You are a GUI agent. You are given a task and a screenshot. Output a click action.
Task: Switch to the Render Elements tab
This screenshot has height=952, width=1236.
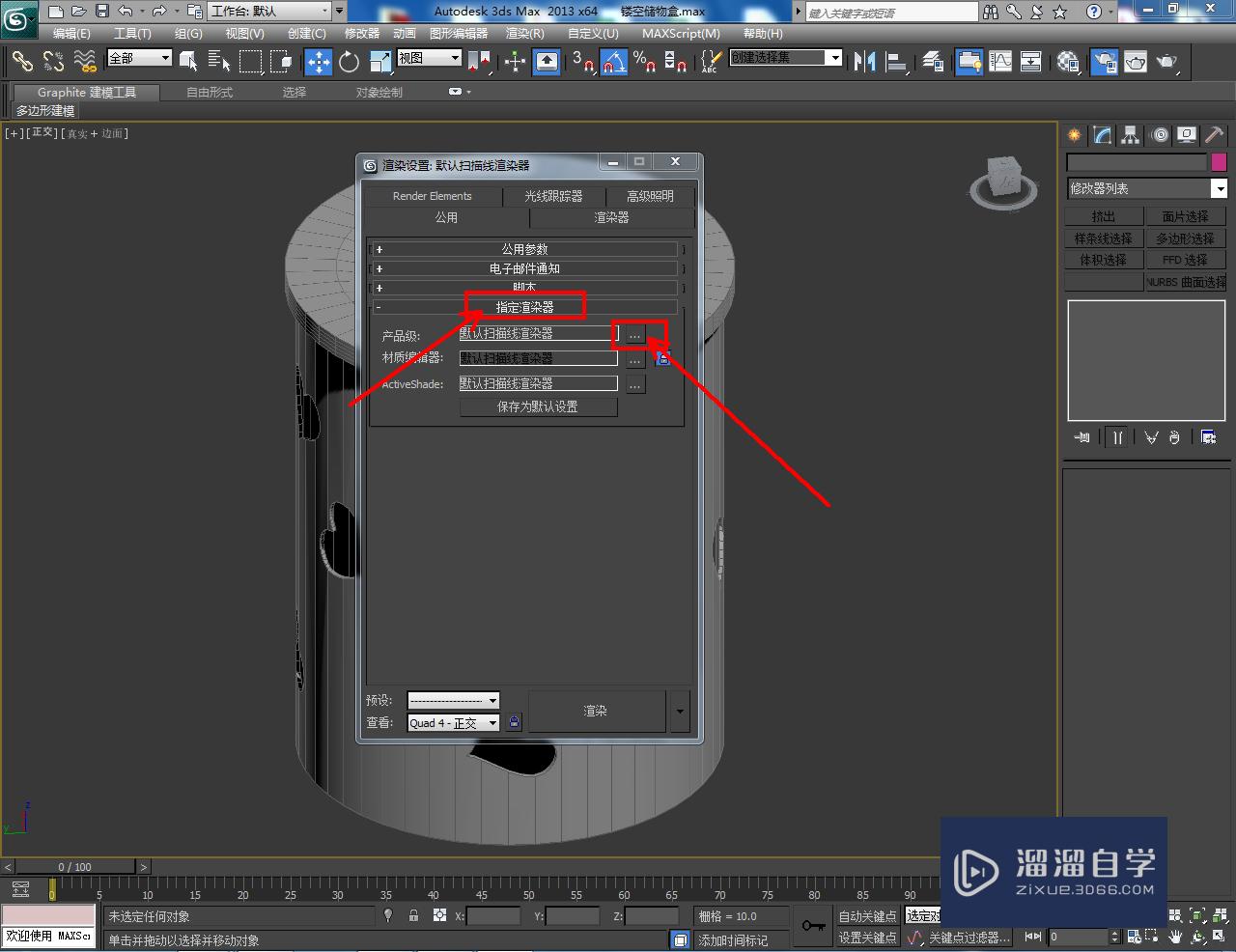pos(433,196)
